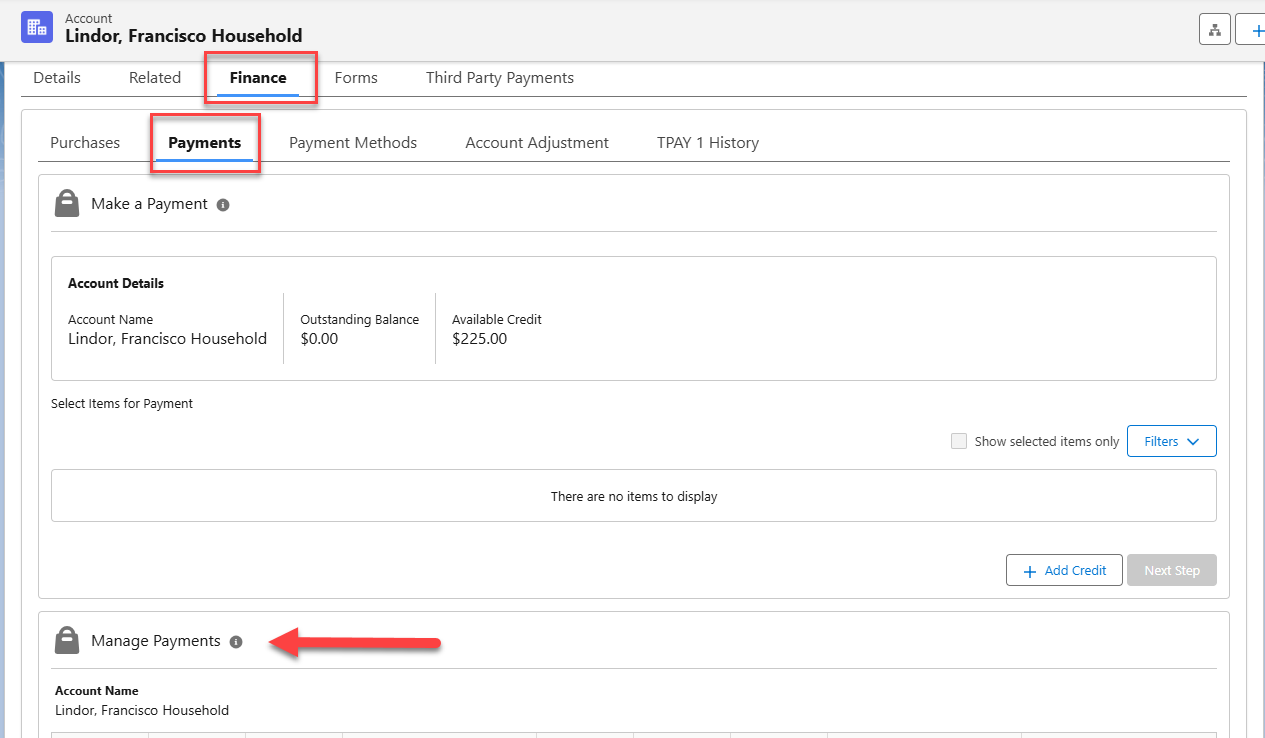Click the Make a Payment info icon
Image resolution: width=1265 pixels, height=738 pixels.
223,205
